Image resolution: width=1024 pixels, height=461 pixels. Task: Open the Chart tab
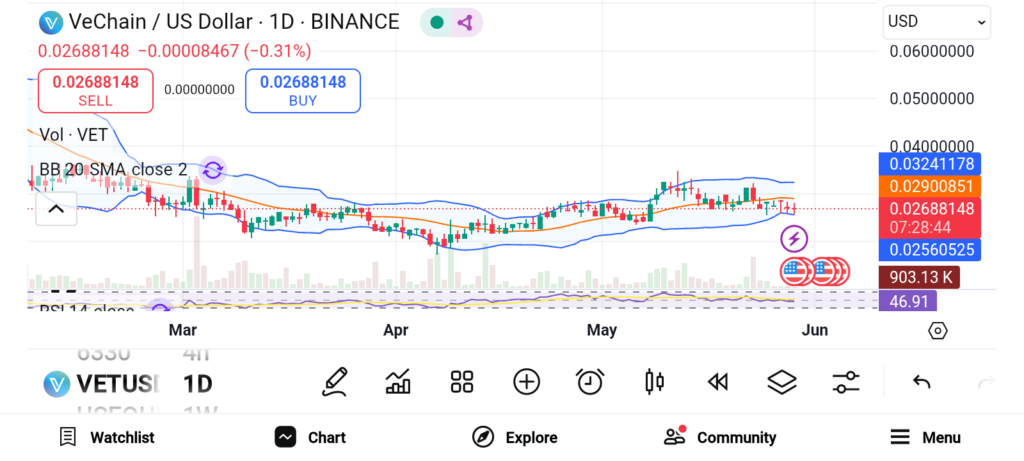click(310, 437)
